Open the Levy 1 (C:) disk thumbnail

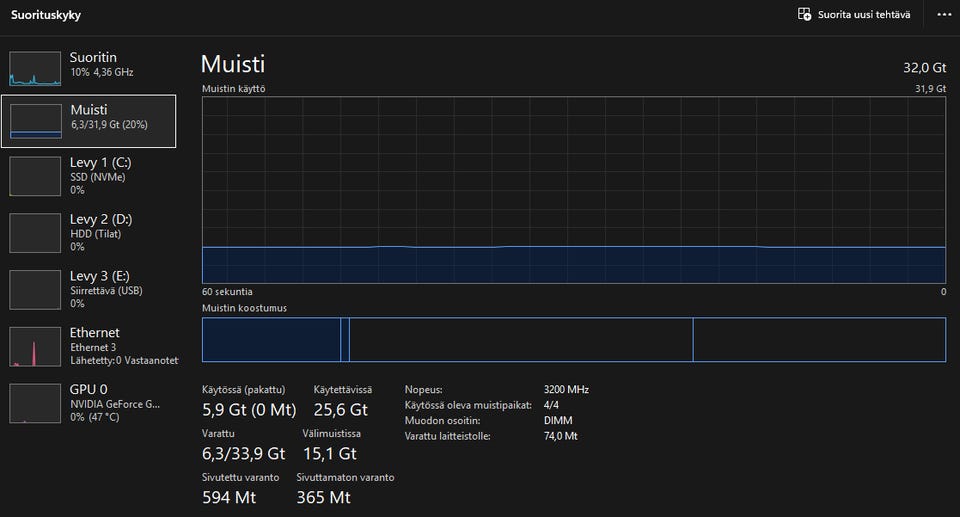[x=35, y=176]
